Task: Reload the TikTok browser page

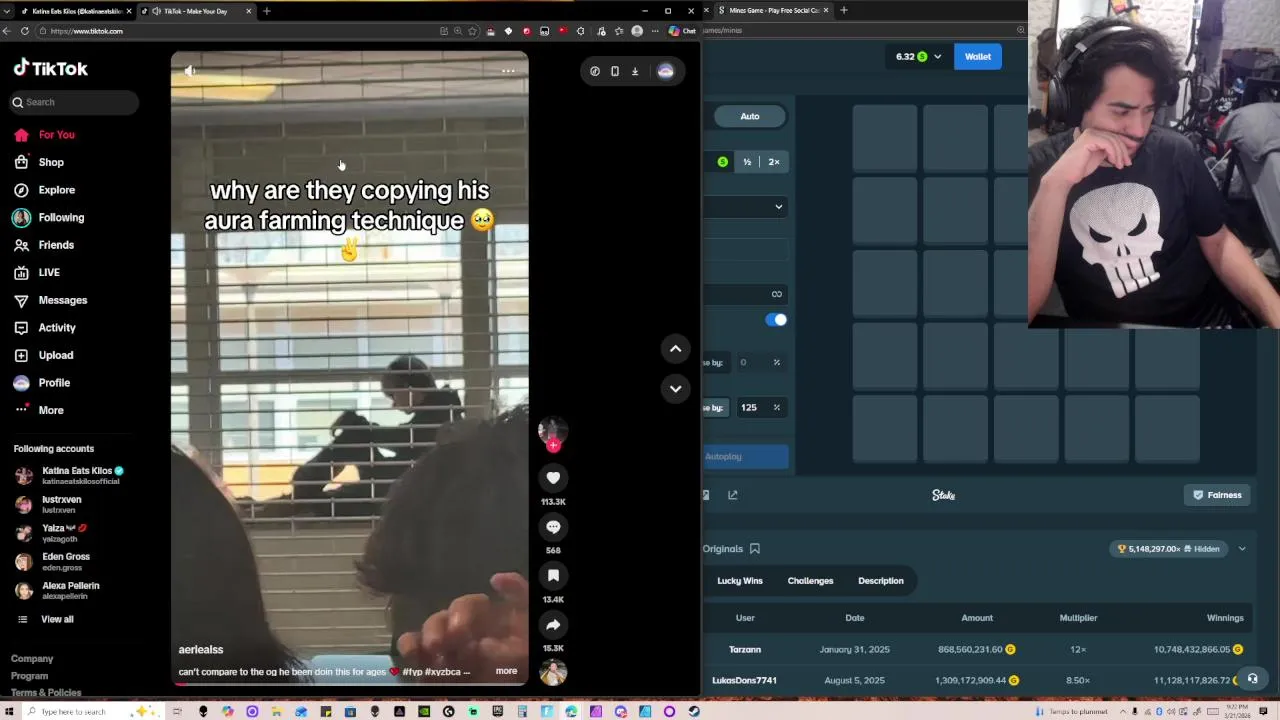Action: click(x=25, y=31)
